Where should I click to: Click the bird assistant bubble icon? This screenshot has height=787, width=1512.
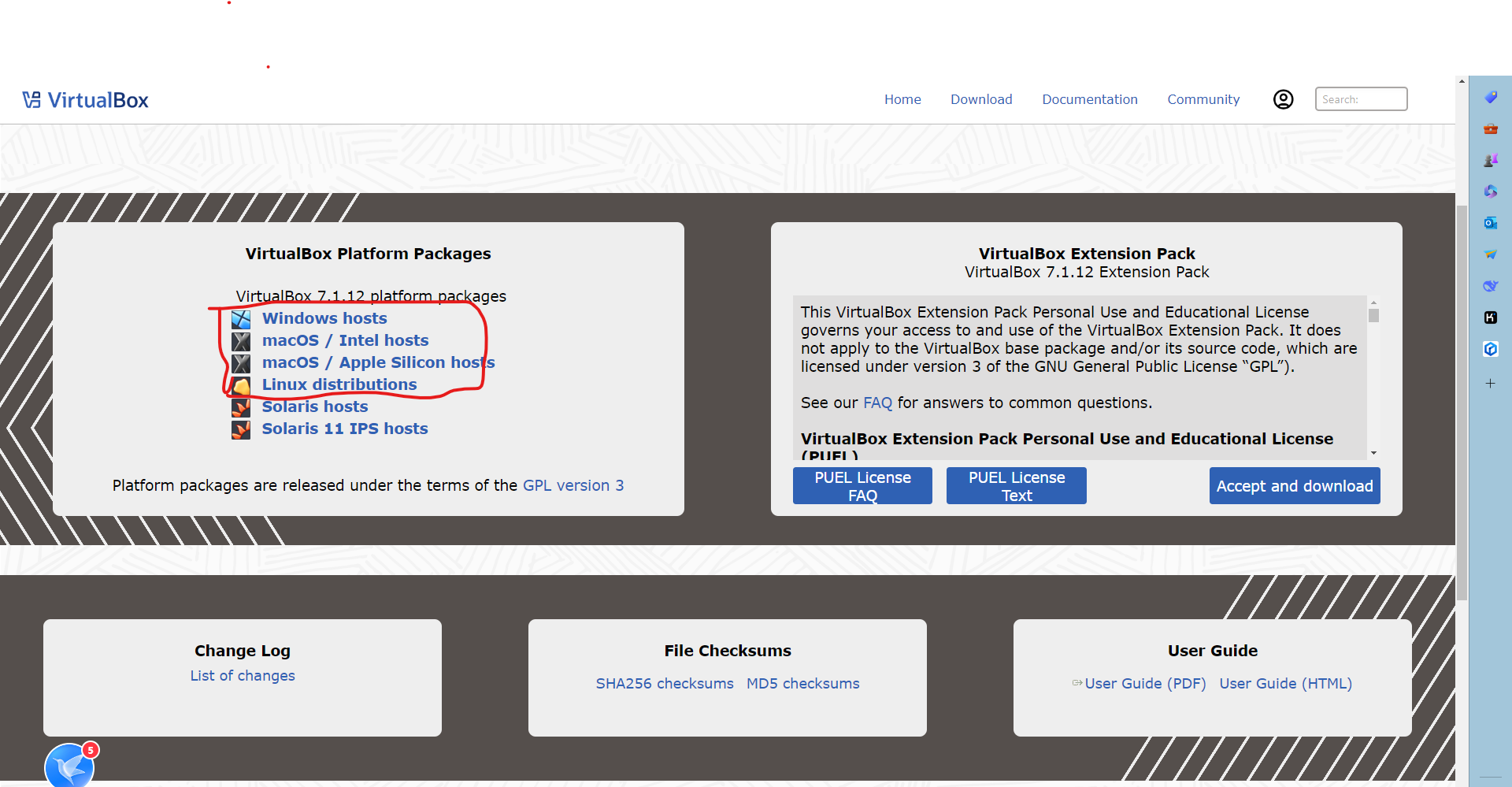[70, 765]
